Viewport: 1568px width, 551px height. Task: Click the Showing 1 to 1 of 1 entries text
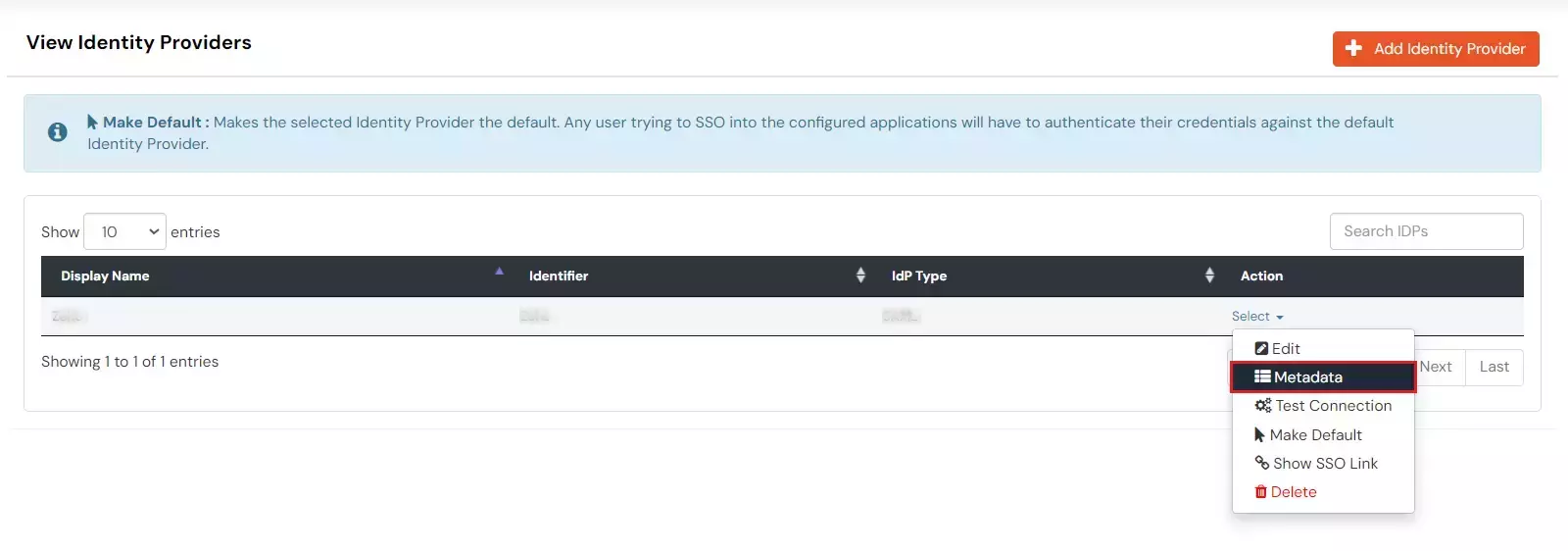[129, 362]
